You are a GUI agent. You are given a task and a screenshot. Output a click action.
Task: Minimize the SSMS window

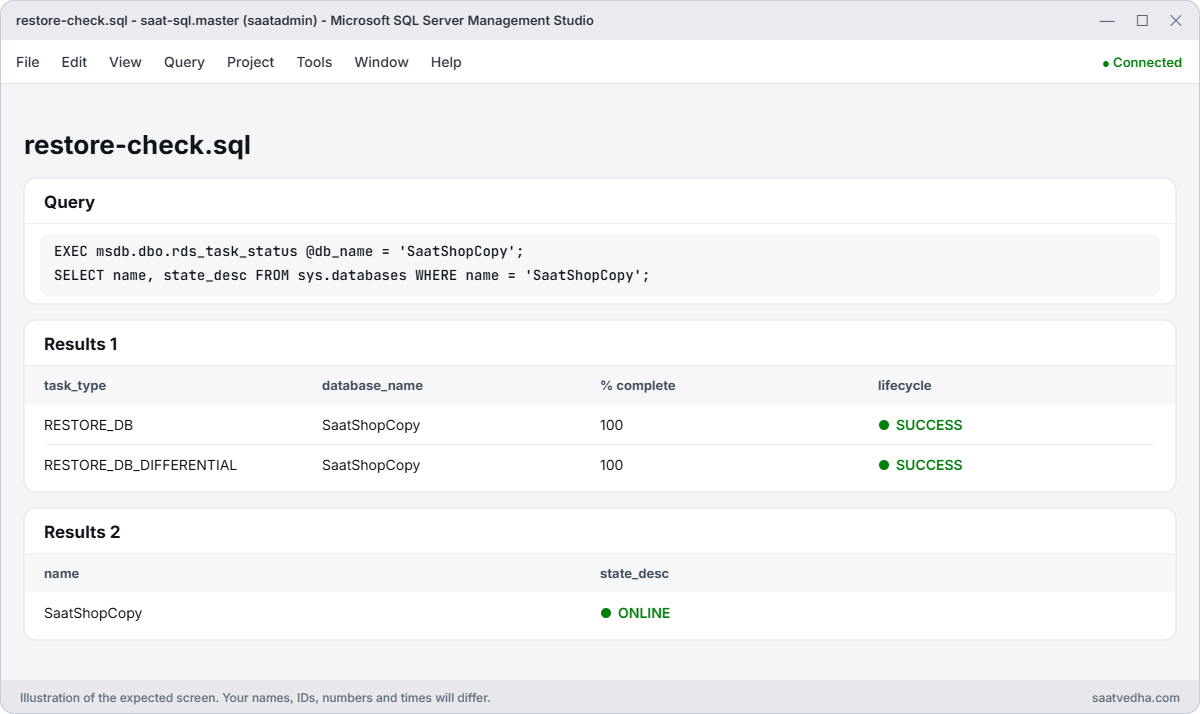(1107, 20)
